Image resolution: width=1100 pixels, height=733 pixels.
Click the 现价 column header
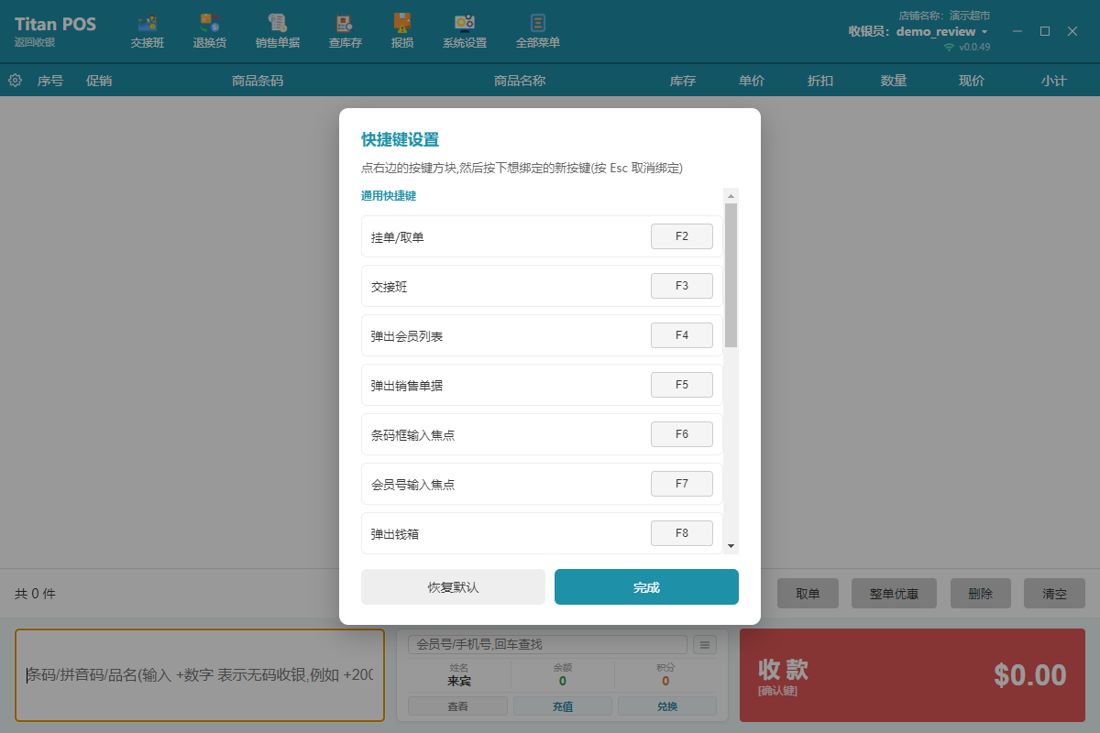pos(972,81)
